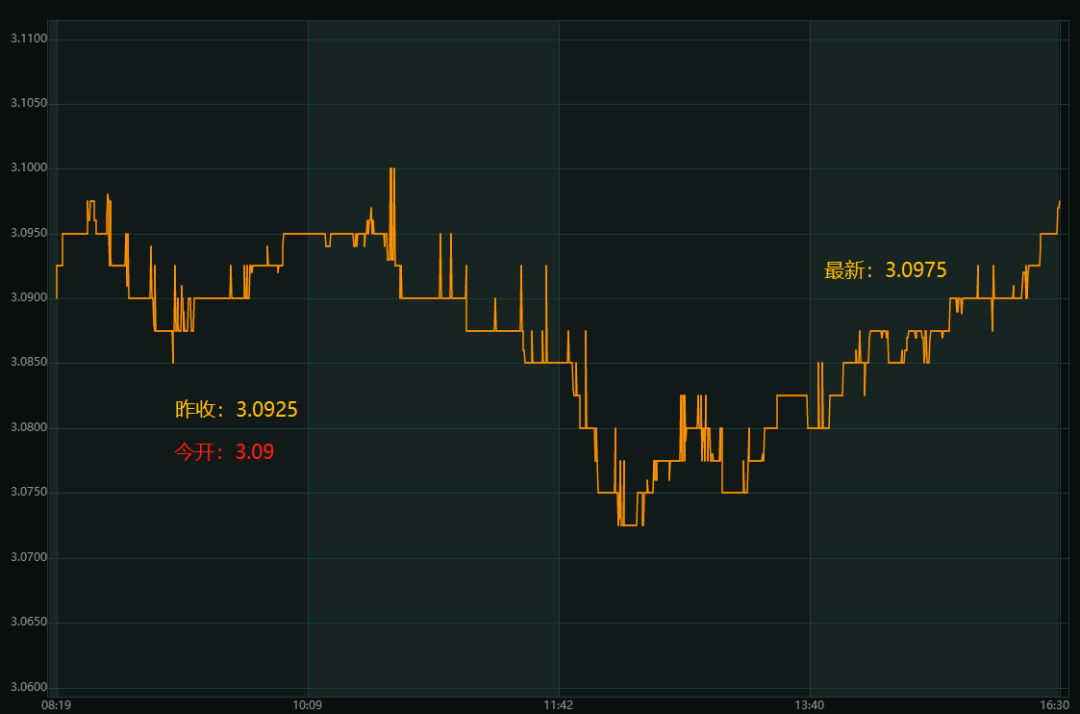This screenshot has height=714, width=1080.
Task: Click the 3.0950 y-axis label
Action: tap(29, 233)
